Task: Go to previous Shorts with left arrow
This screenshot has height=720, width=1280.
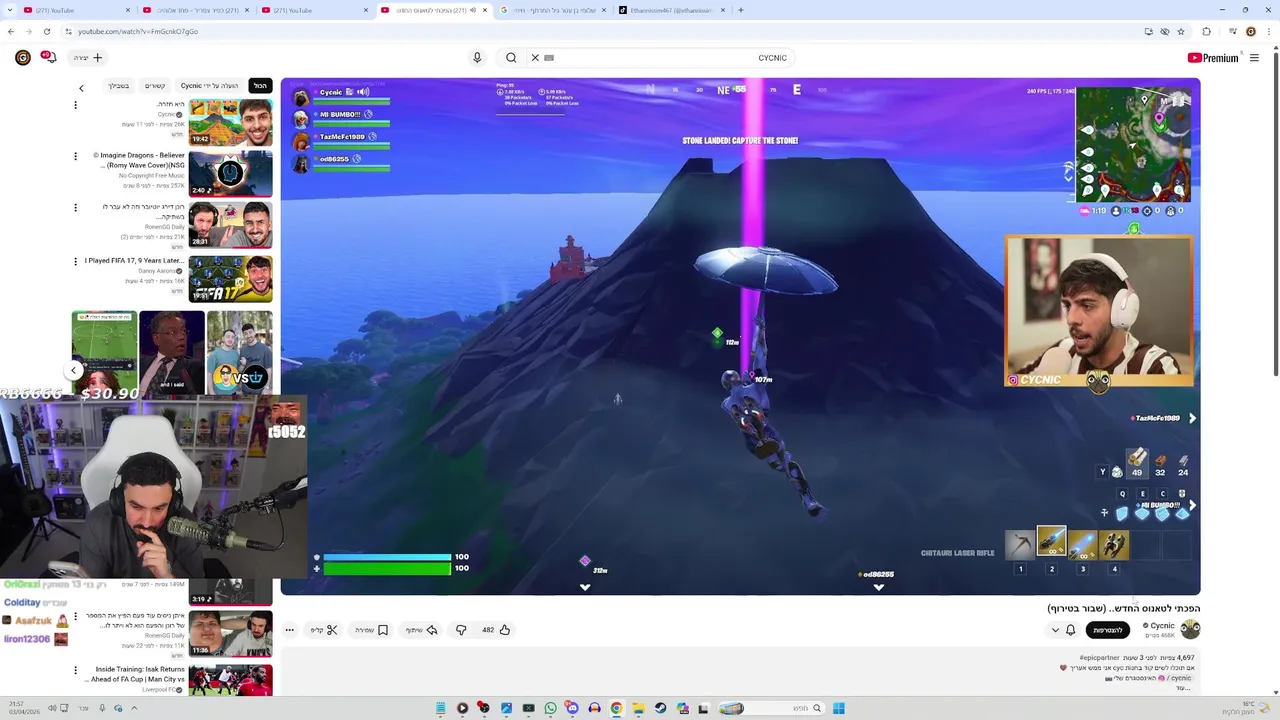Action: click(73, 370)
